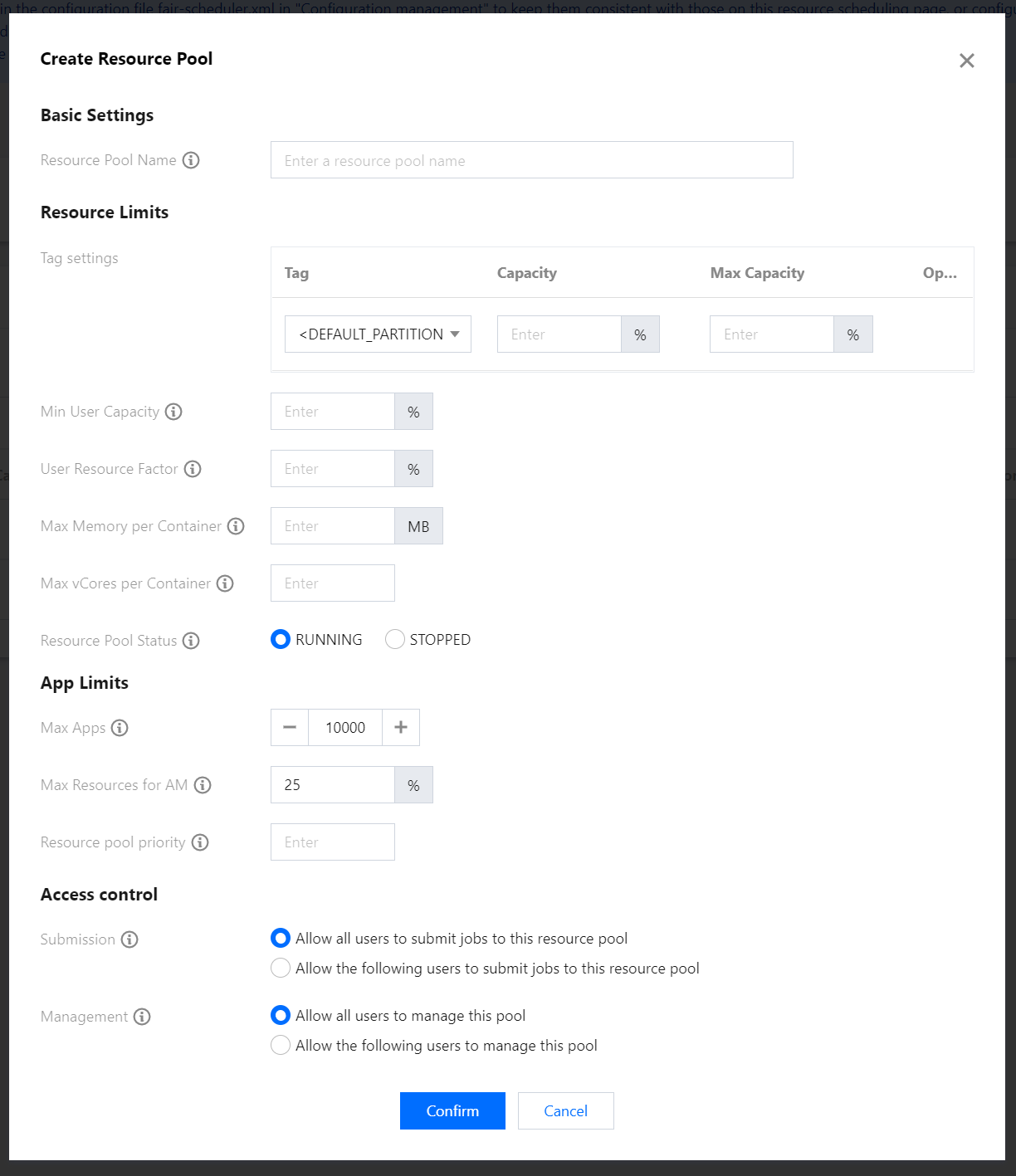Viewport: 1016px width, 1176px height.
Task: Click the Resource pool priority input field
Action: coord(332,842)
